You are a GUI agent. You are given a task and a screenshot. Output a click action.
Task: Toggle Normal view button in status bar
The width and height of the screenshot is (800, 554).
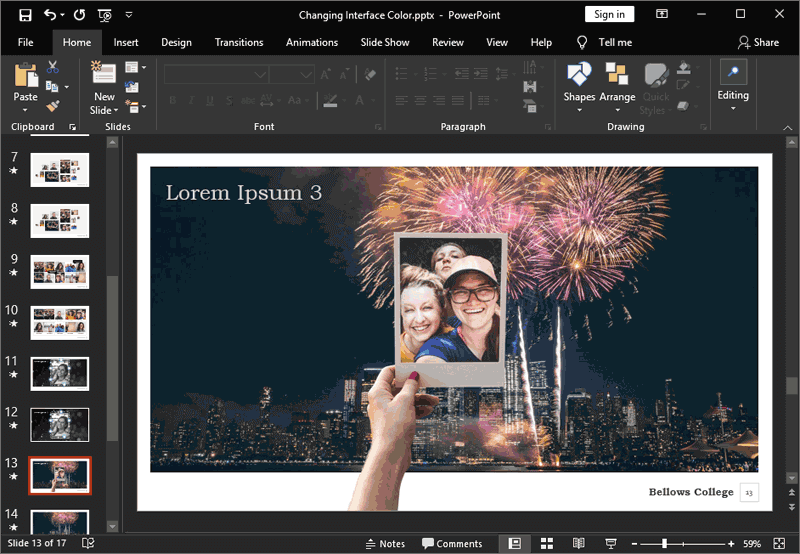515,543
